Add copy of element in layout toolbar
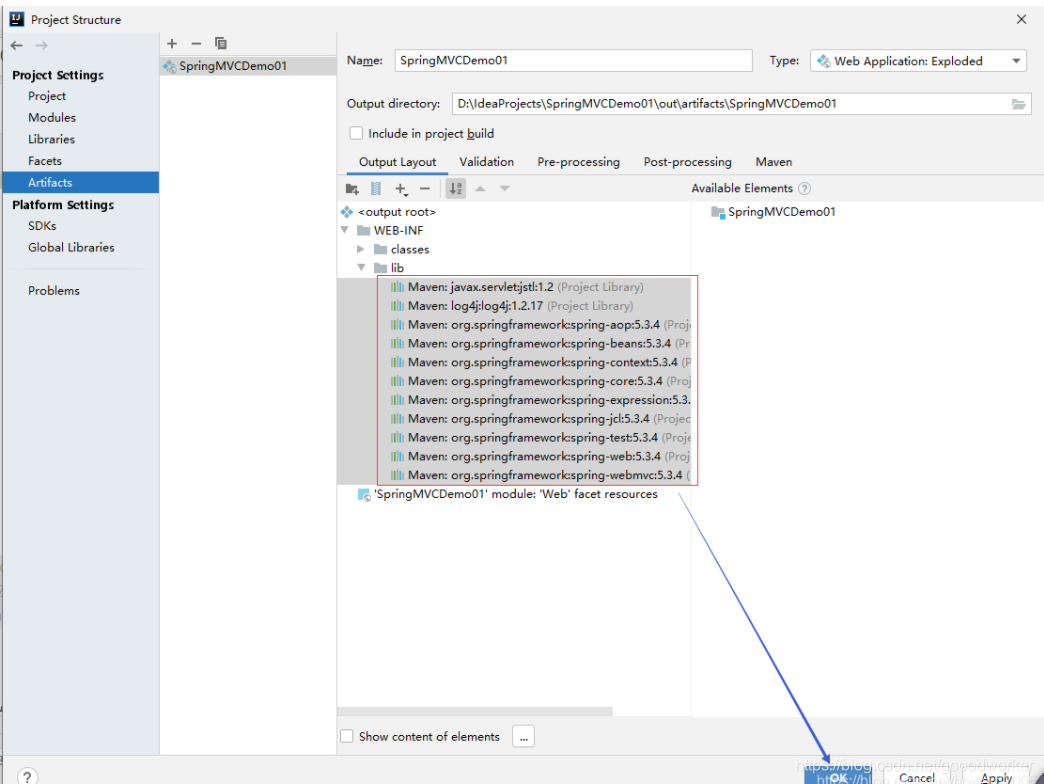Viewport: 1044px width, 784px height. 401,189
